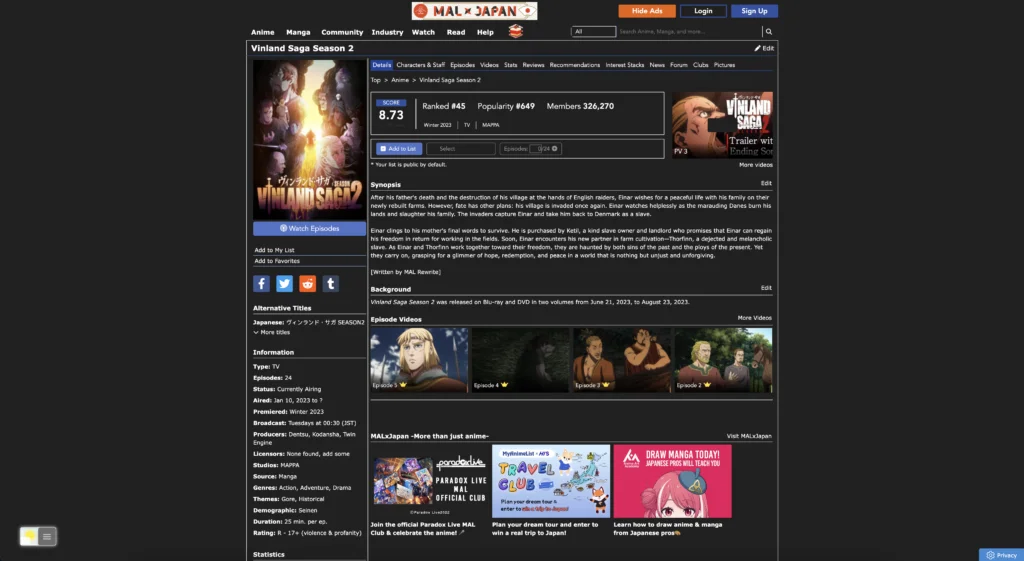Select the Details tab
1024x561 pixels.
[381, 65]
